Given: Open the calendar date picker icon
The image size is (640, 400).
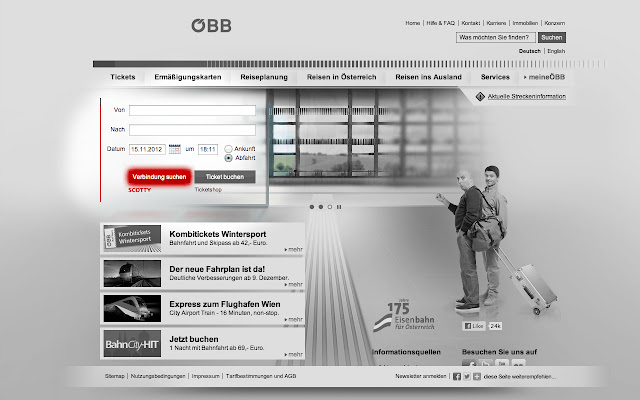Looking at the screenshot, I should pos(175,149).
